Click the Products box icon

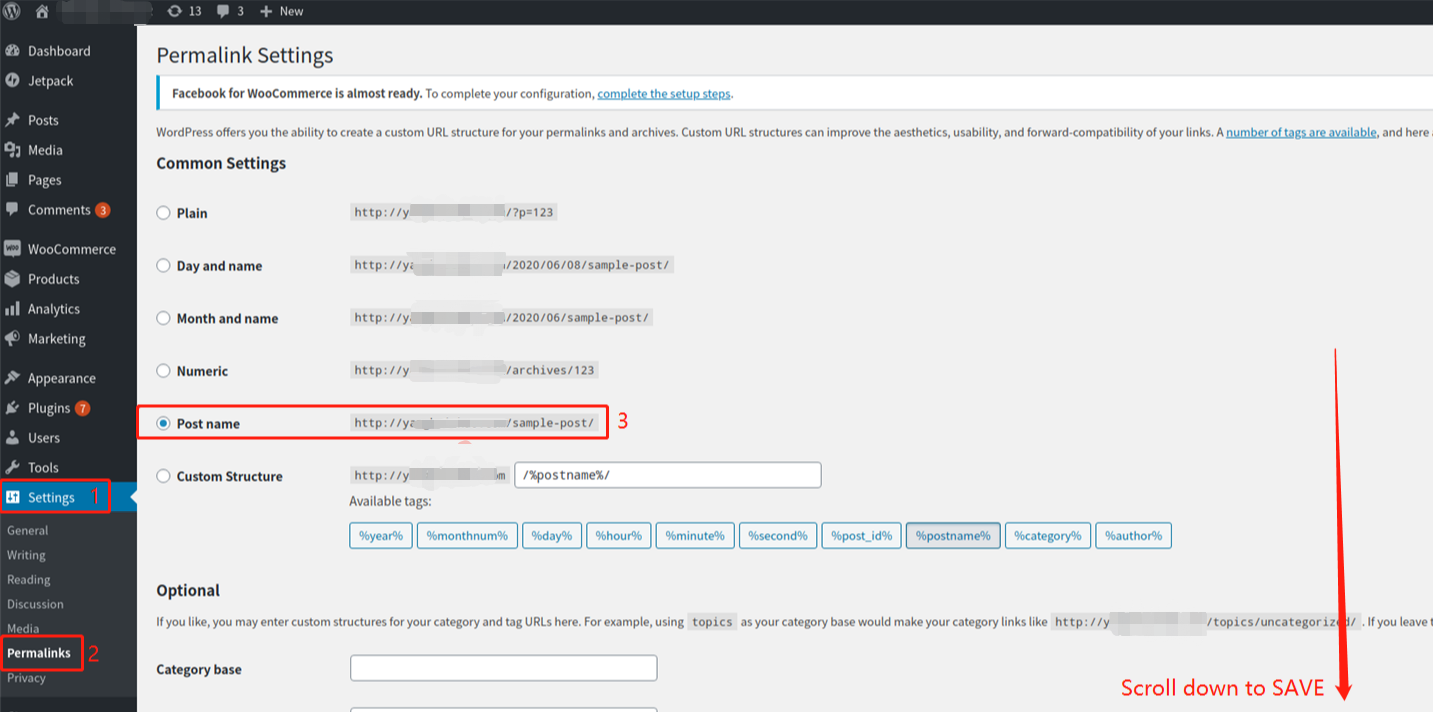(x=12, y=279)
